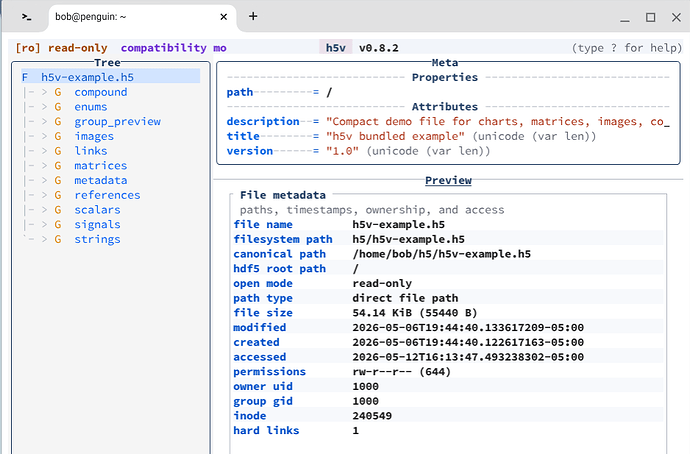Click the terminal prompt icon in title bar

(26, 17)
